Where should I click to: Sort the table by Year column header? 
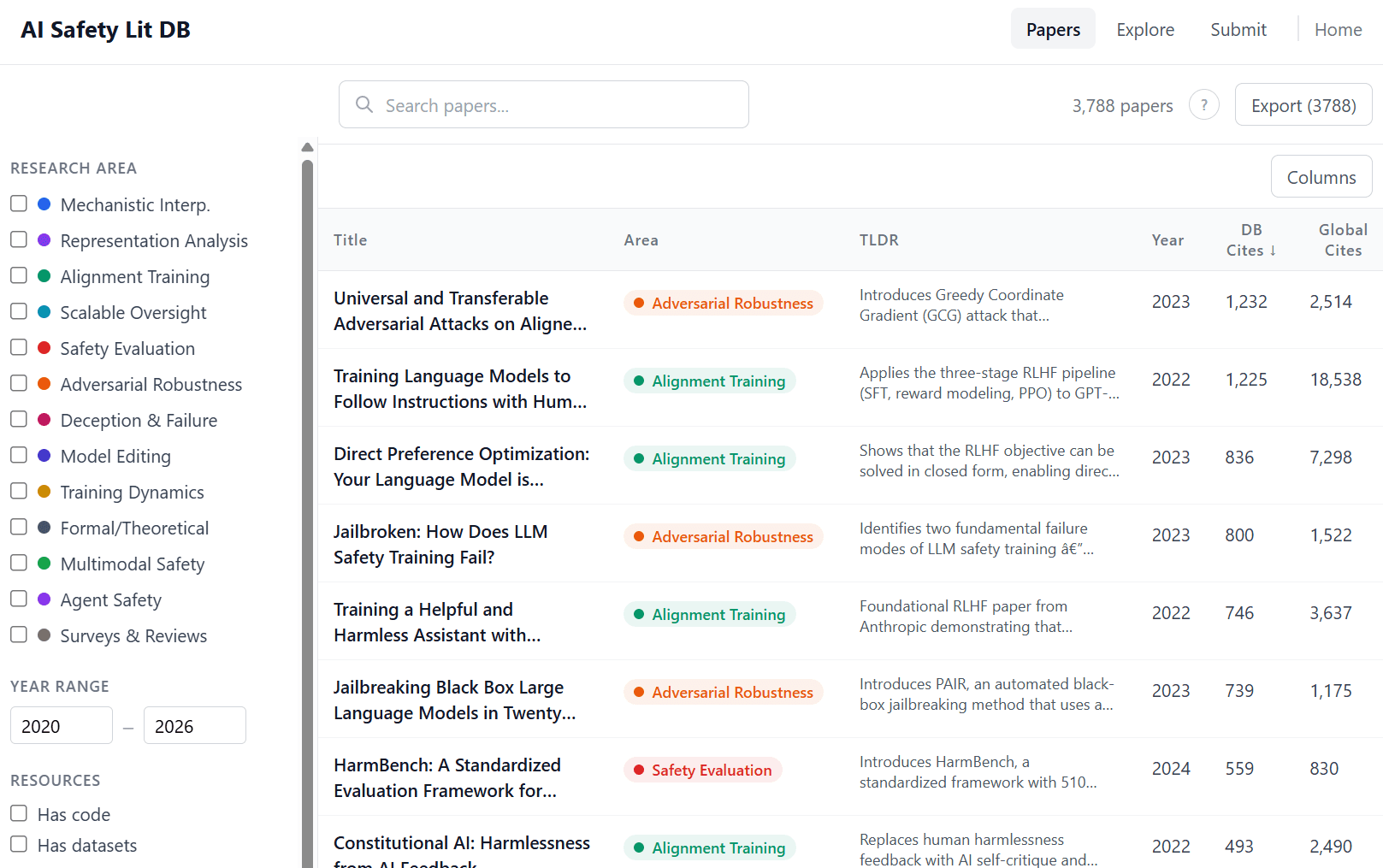tap(1167, 240)
